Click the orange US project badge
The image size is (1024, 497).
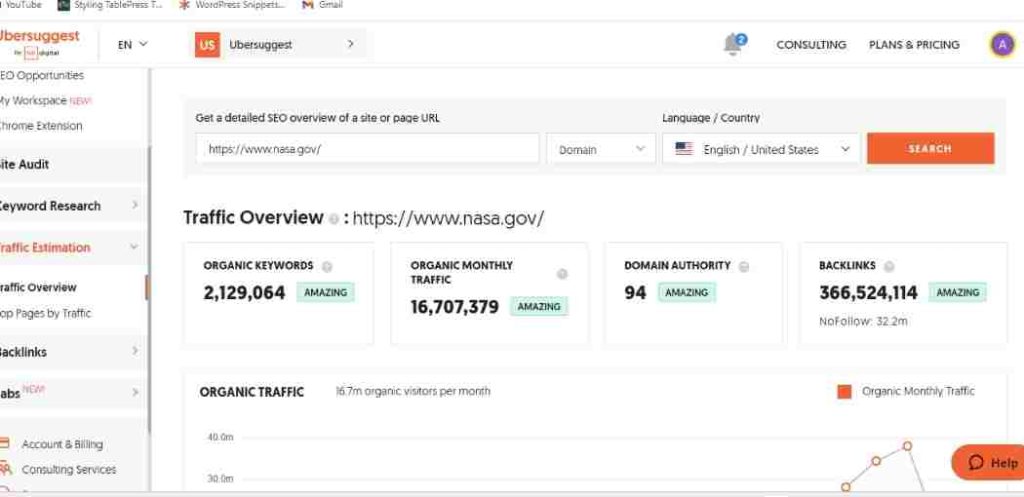click(207, 45)
